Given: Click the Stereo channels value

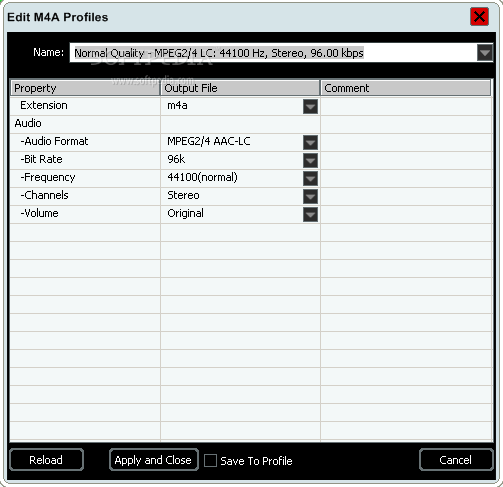Looking at the screenshot, I should click(183, 195).
